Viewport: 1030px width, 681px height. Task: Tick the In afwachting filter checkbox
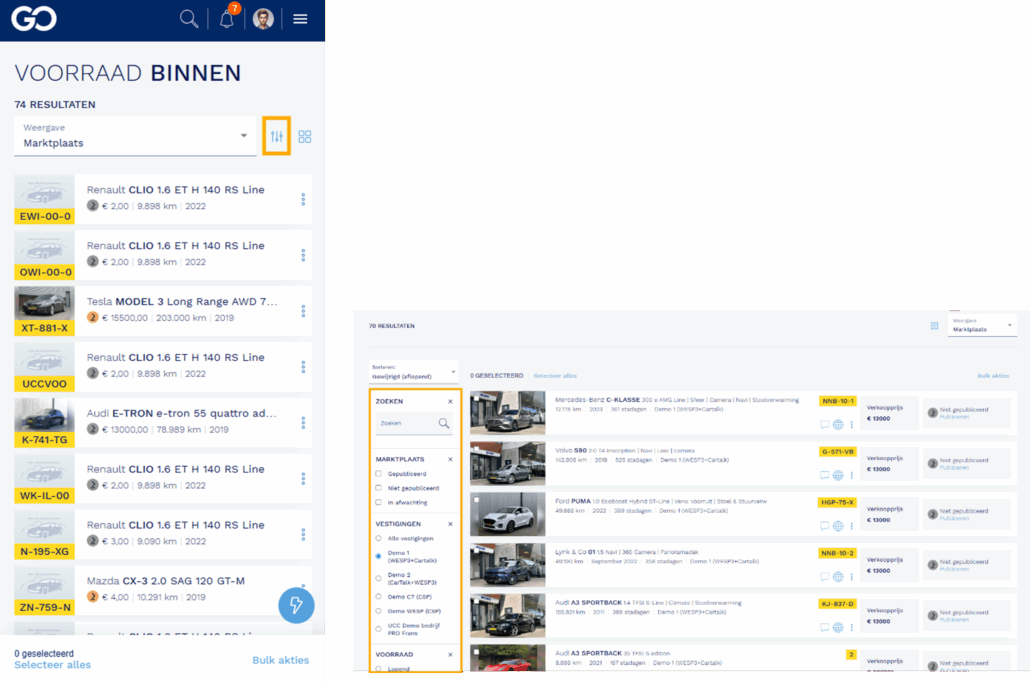tap(378, 502)
